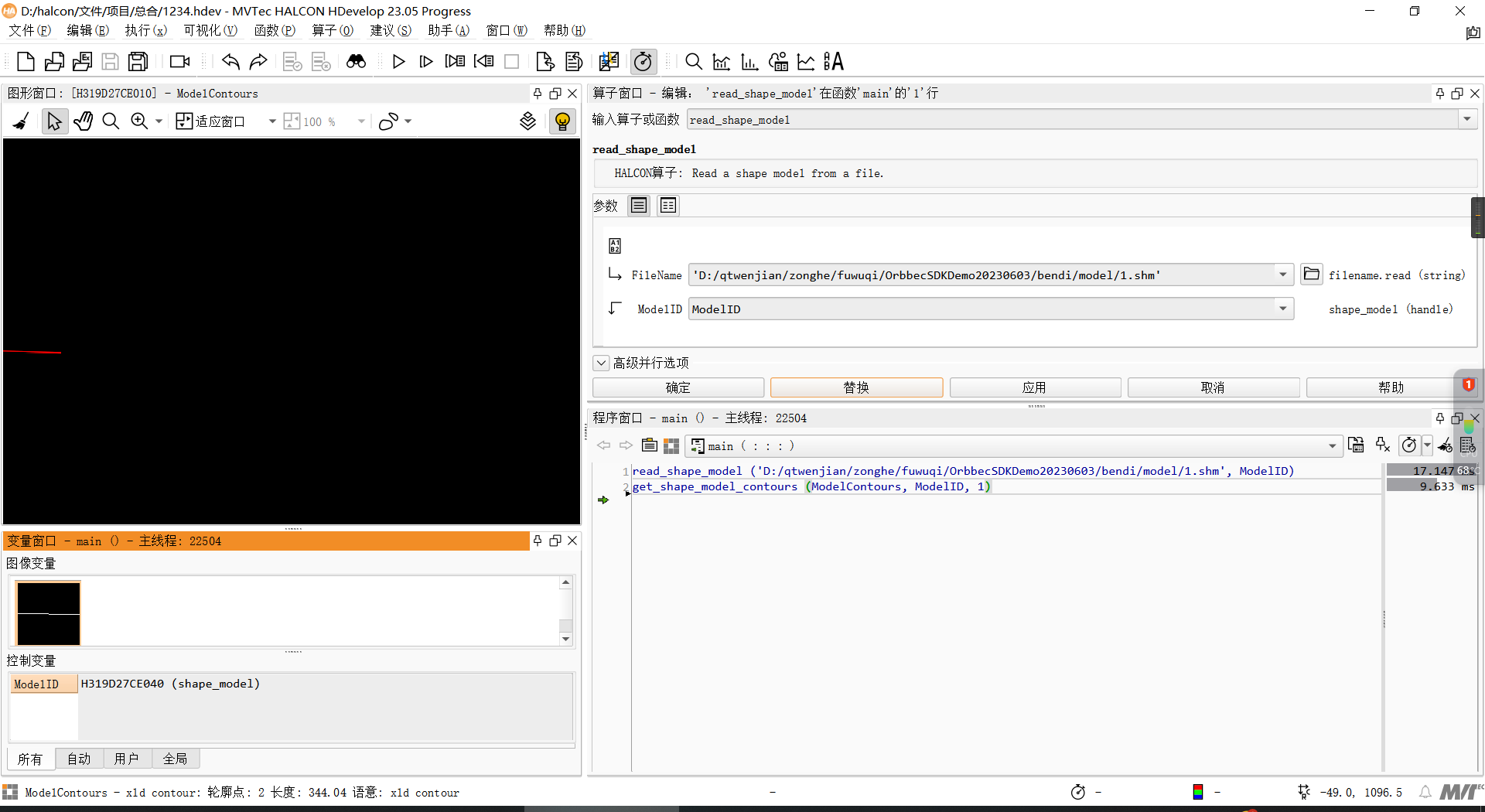Open the 文件 File menu
This screenshot has height=812, width=1485.
[29, 30]
